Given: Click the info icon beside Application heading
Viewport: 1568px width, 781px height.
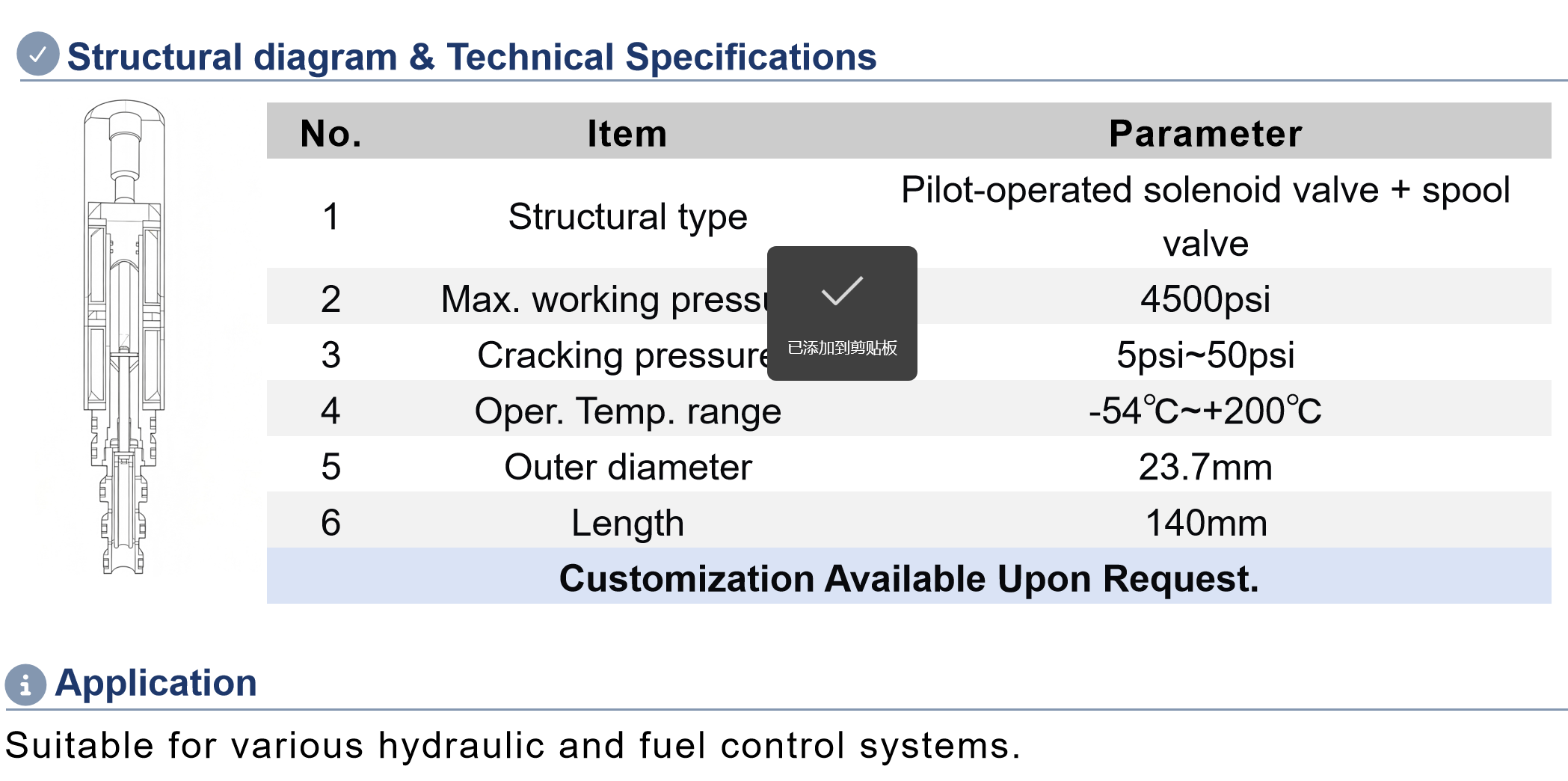Looking at the screenshot, I should click(25, 684).
